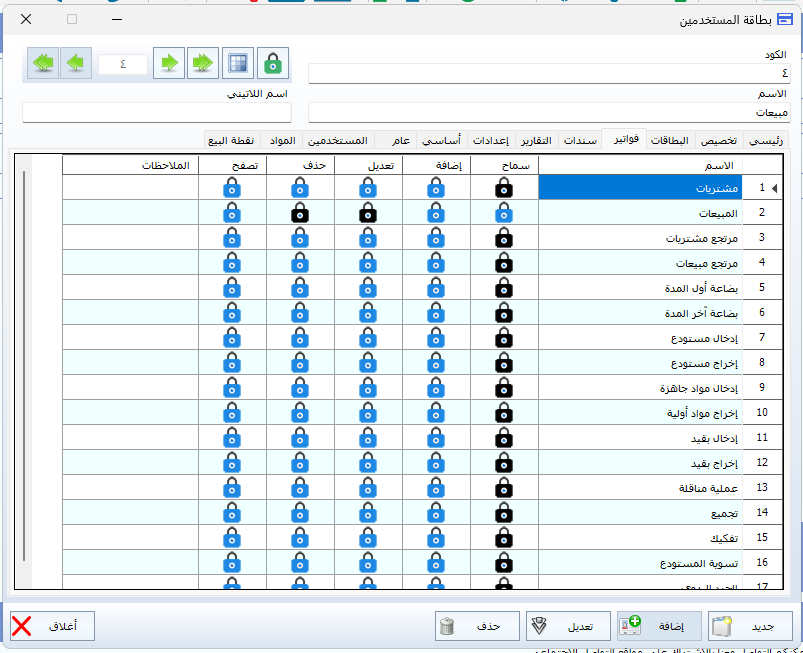Toggle سماح lock for مرتجع مبيعات row
The height and width of the screenshot is (653, 803).
tap(504, 262)
